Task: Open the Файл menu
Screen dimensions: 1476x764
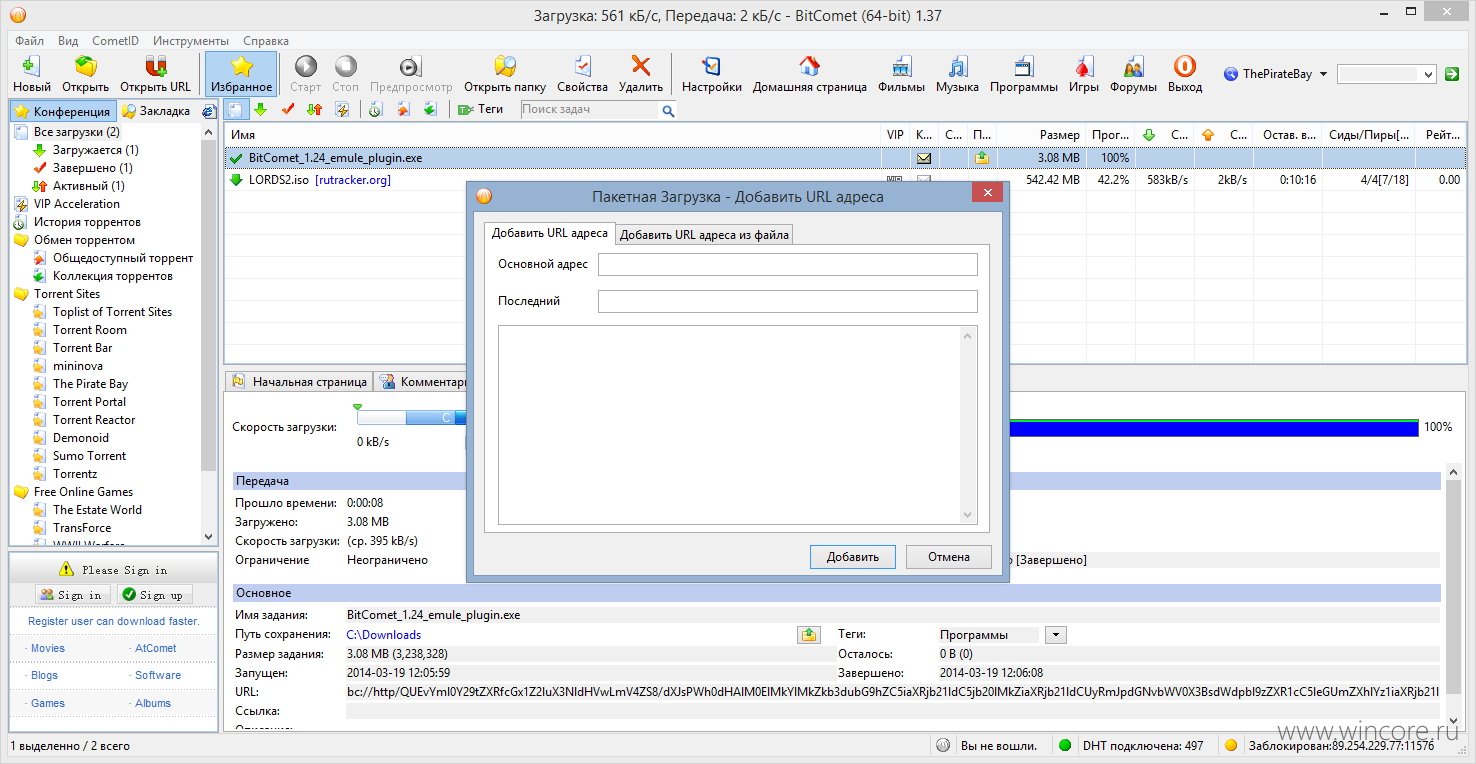Action: 29,41
